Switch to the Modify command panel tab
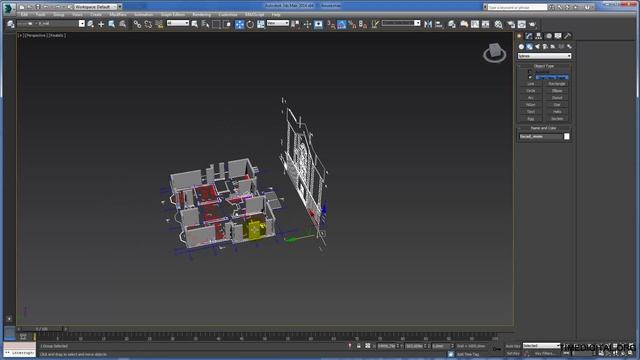Screen dimensions: 640x360 pyautogui.click(x=529, y=36)
